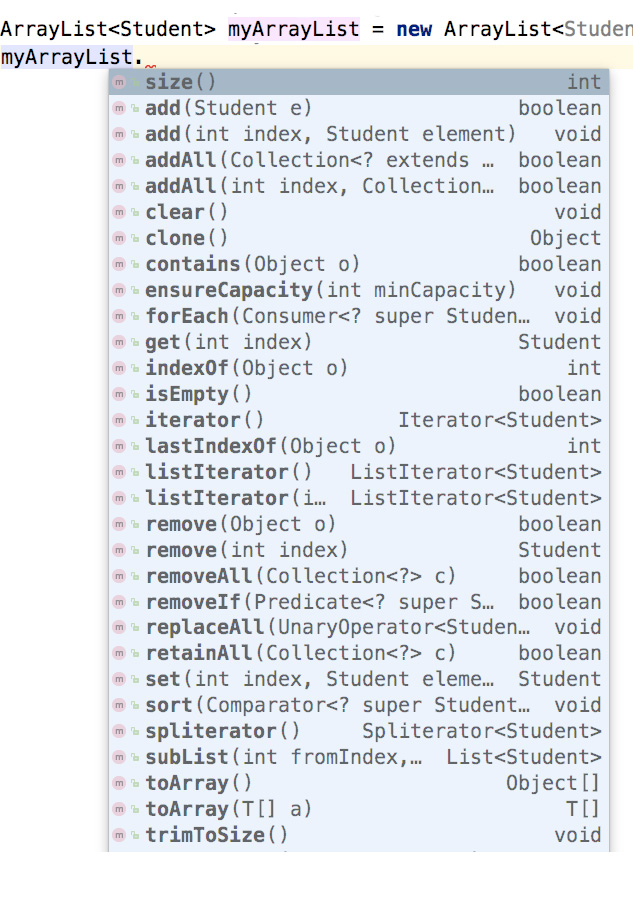Select lastIndexOf(Object o) completion
Image resolution: width=633 pixels, height=920 pixels.
[270, 446]
